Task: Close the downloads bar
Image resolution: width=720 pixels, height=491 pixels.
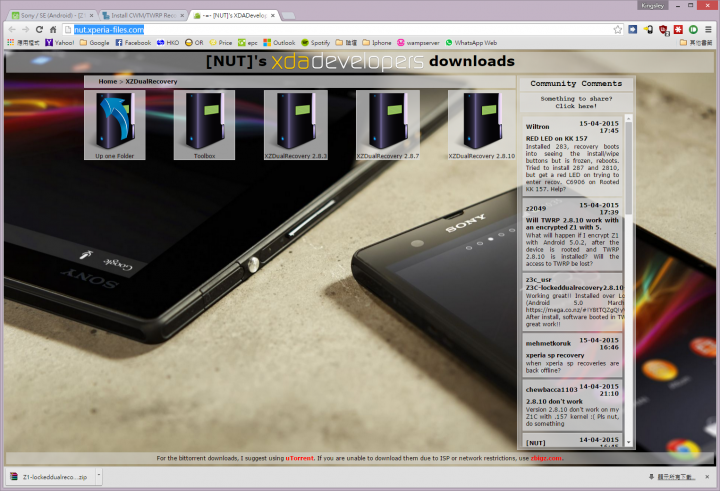Action: (707, 477)
